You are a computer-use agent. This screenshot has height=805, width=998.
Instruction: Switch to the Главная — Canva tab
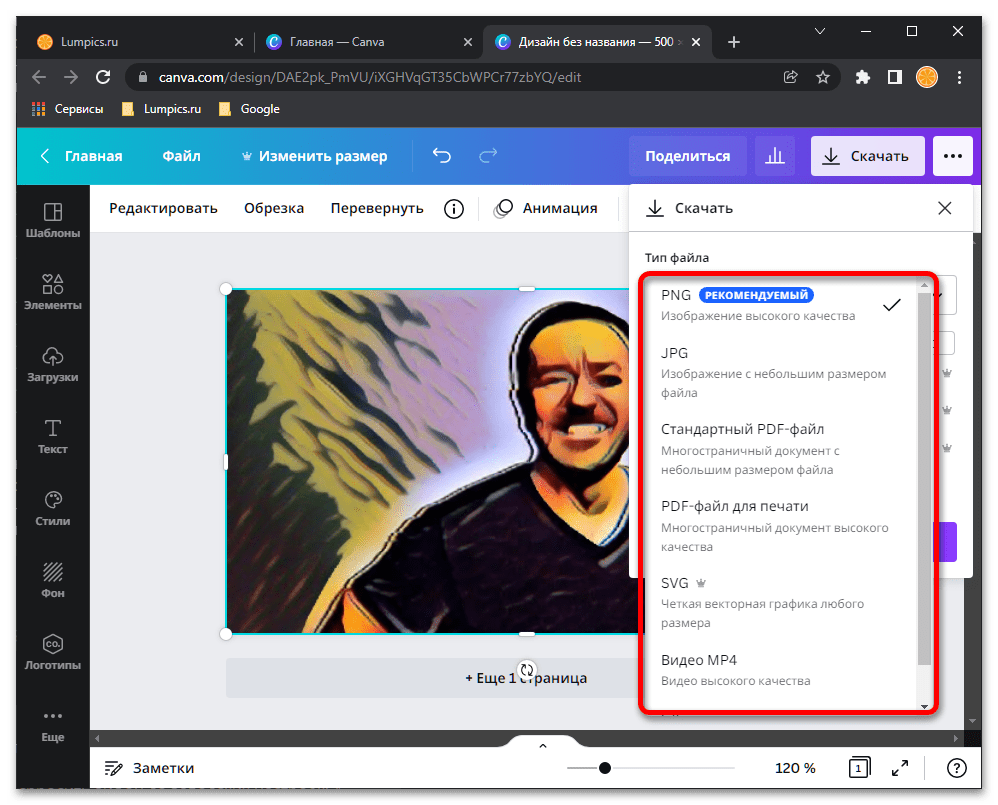(x=337, y=42)
